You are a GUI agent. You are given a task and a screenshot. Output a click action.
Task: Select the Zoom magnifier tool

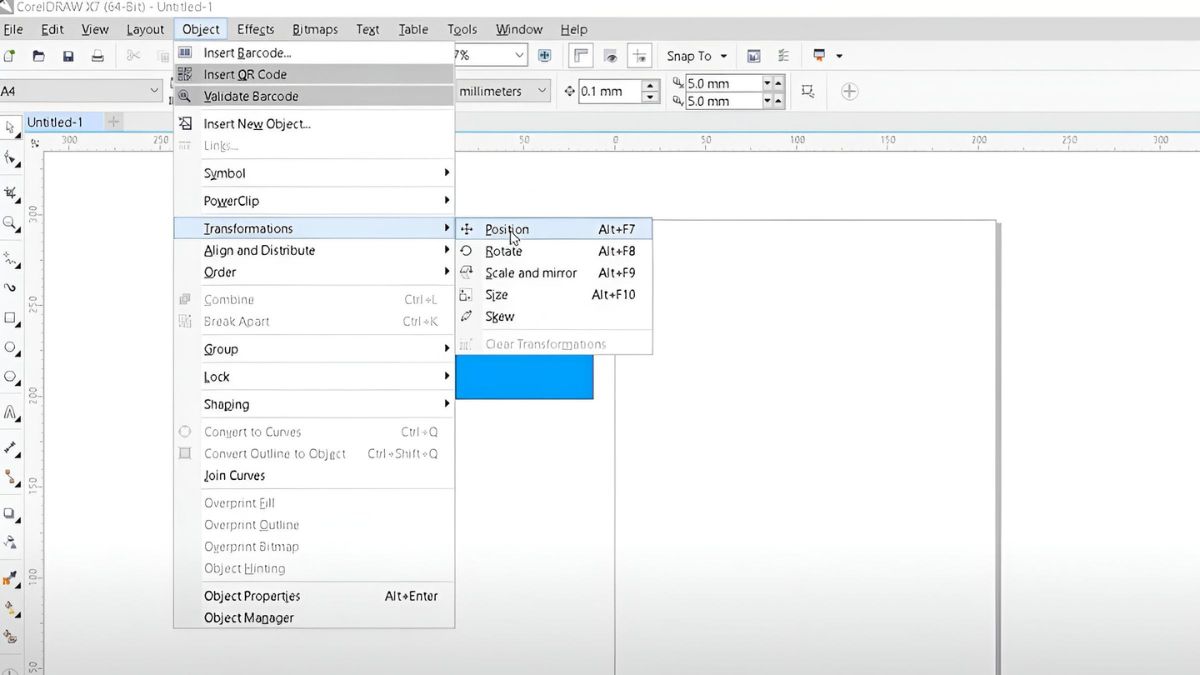click(x=10, y=223)
